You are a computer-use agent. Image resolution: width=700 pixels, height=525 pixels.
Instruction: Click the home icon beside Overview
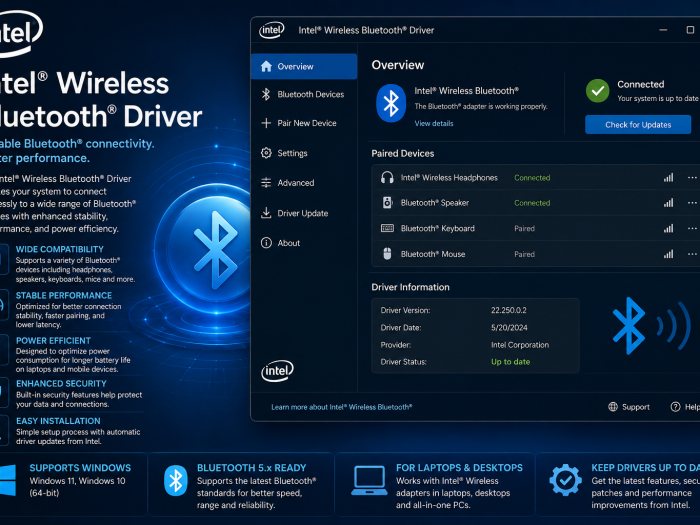(266, 66)
